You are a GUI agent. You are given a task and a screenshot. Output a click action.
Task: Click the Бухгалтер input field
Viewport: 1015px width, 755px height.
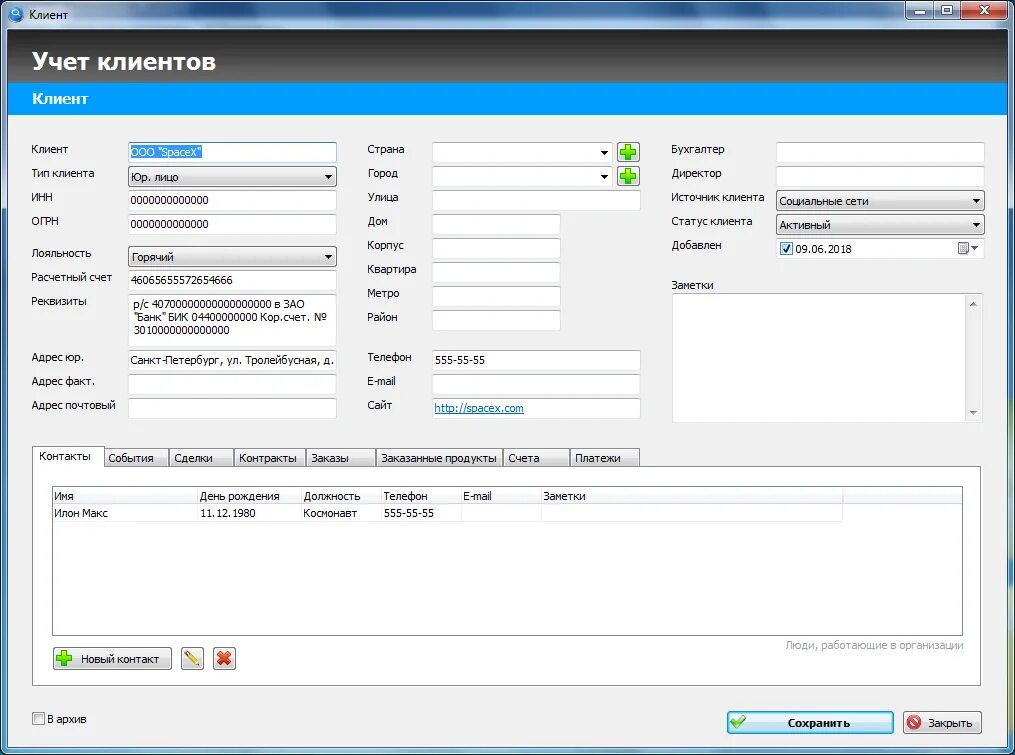pyautogui.click(x=880, y=152)
